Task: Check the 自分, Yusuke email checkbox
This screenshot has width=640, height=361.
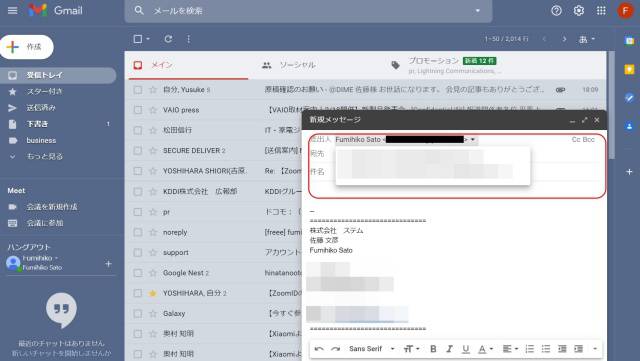Action: pyautogui.click(x=138, y=89)
